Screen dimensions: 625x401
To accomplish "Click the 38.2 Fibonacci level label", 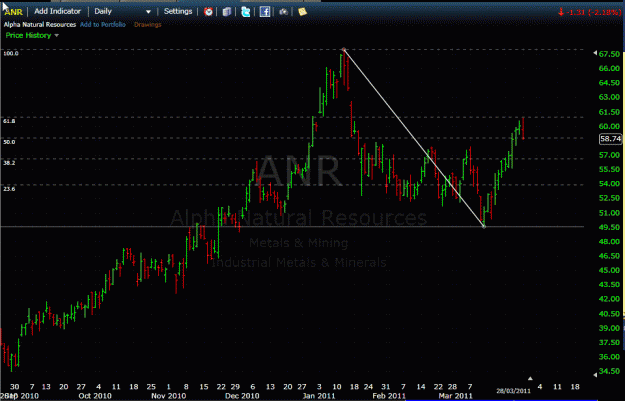I will tap(9, 163).
